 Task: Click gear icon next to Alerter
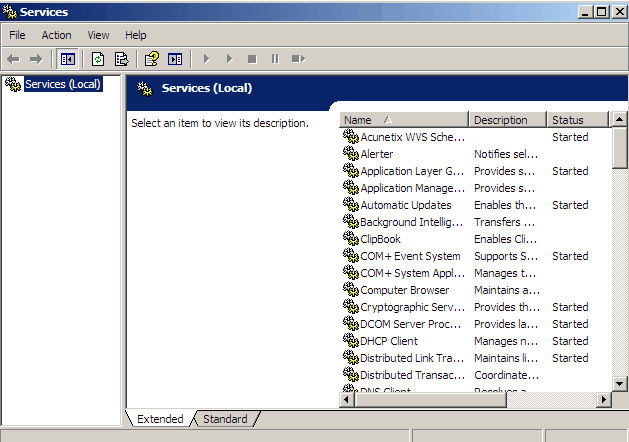click(x=351, y=153)
